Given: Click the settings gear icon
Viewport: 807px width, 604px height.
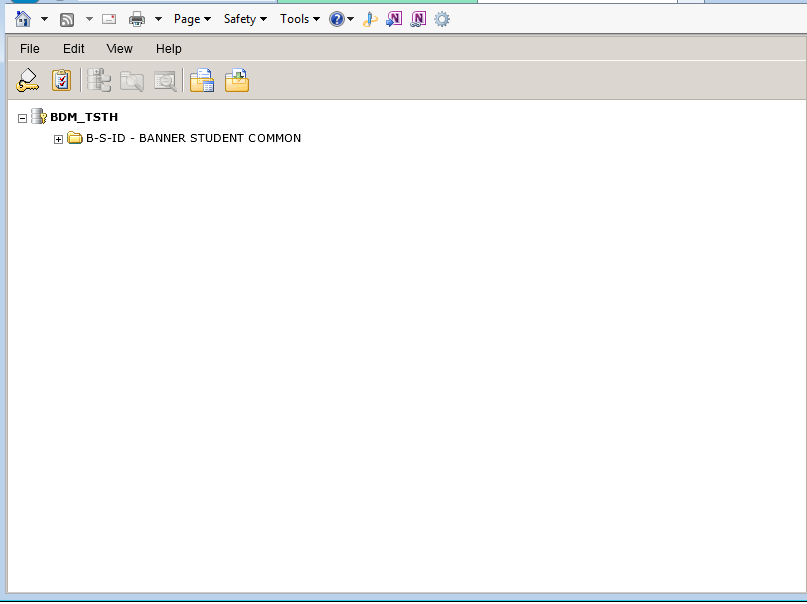Looking at the screenshot, I should [441, 19].
